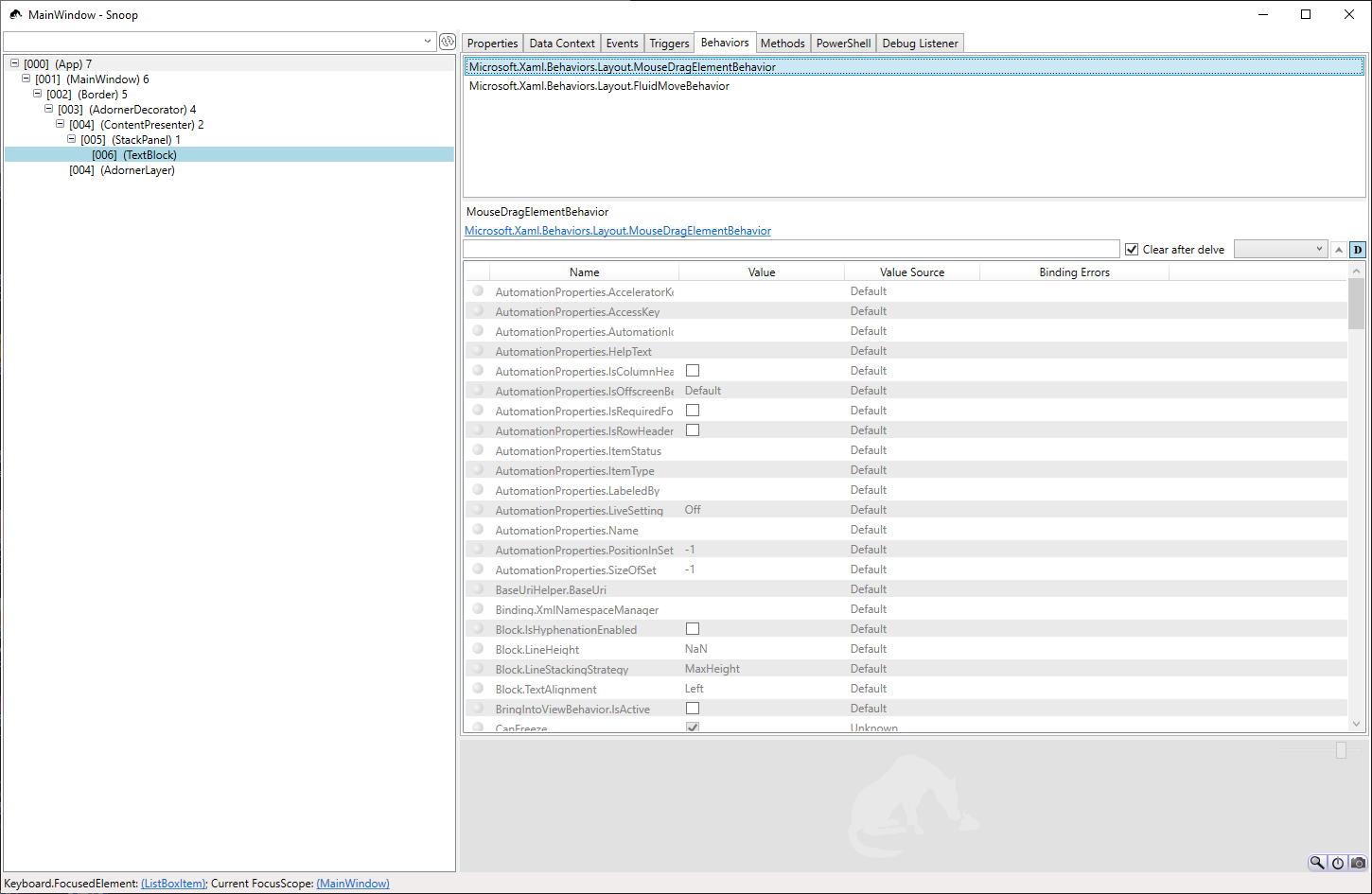Open the PowerShell tab
This screenshot has width=1372, height=894.
842,43
